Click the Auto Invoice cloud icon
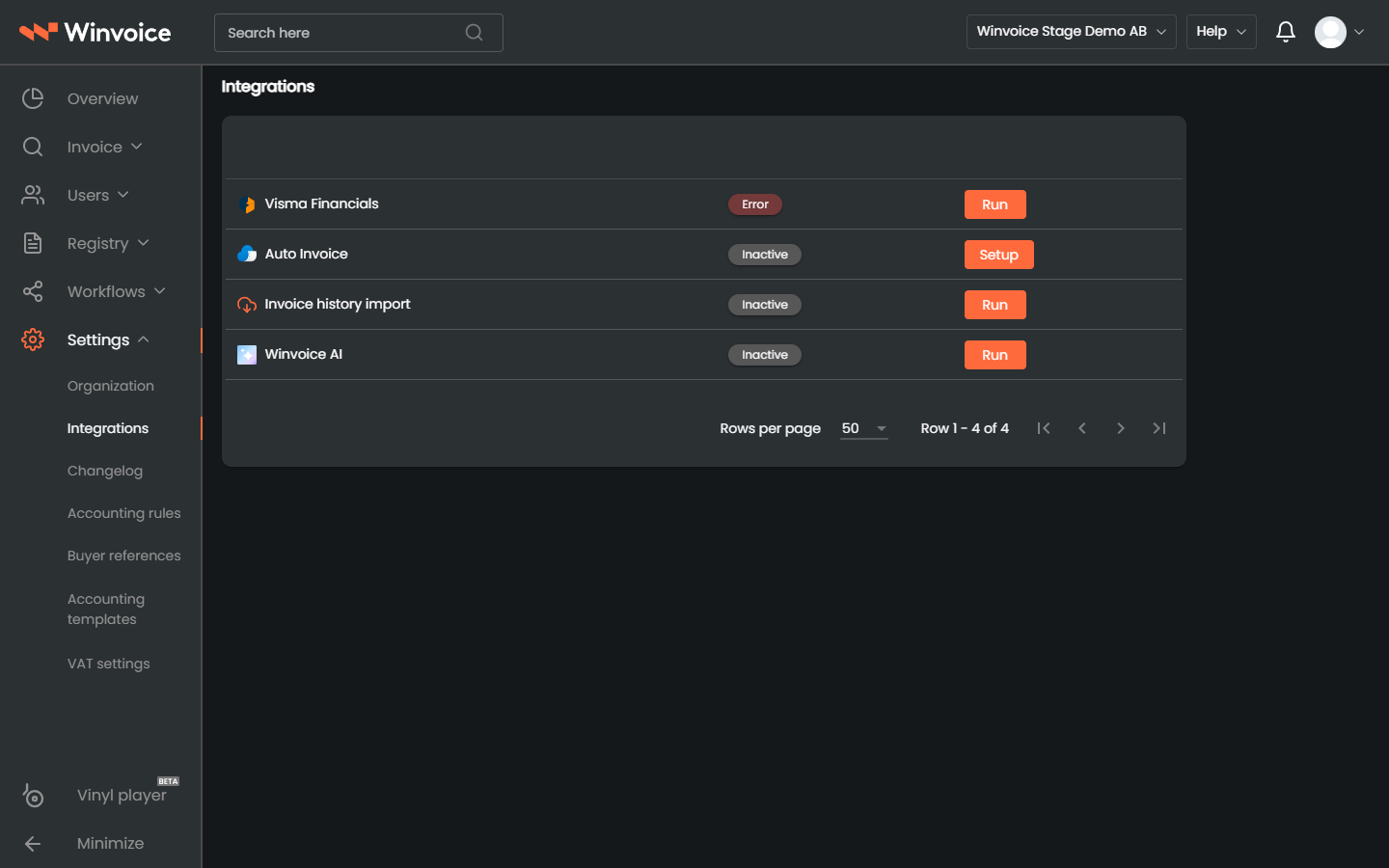The image size is (1389, 868). (x=247, y=254)
